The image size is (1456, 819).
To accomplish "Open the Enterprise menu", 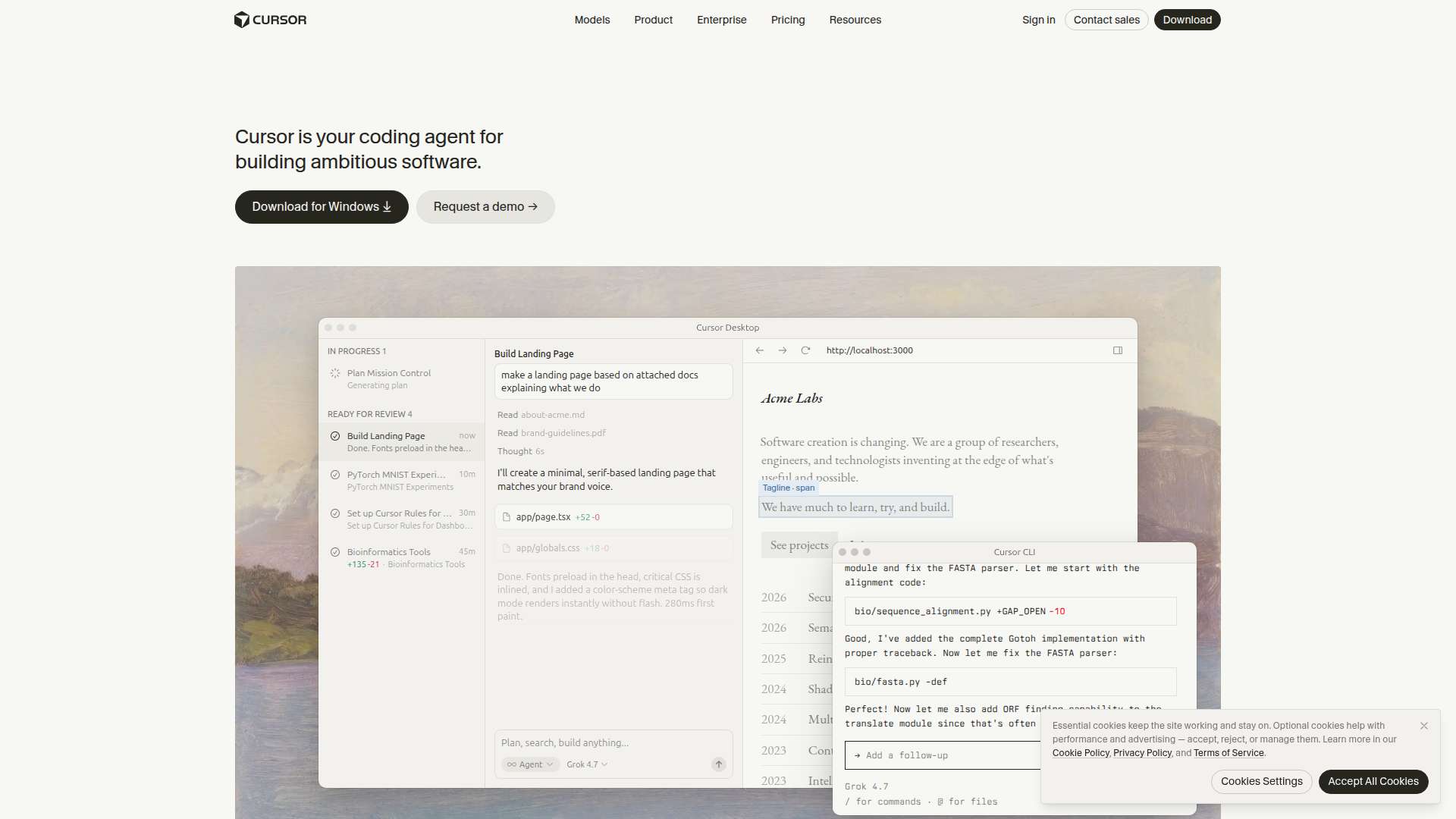I will click(x=722, y=20).
